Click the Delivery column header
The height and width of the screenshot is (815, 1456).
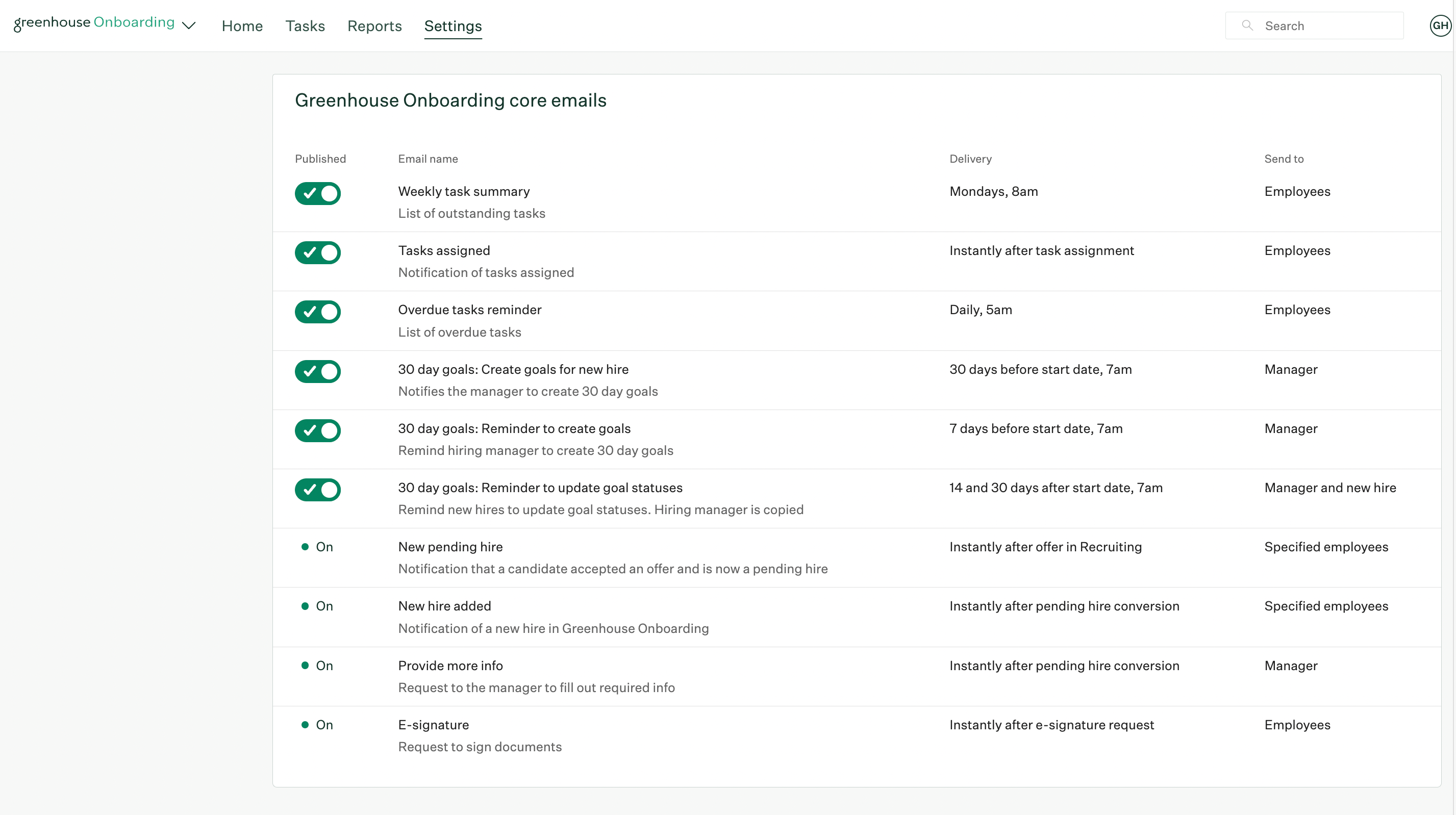point(970,159)
